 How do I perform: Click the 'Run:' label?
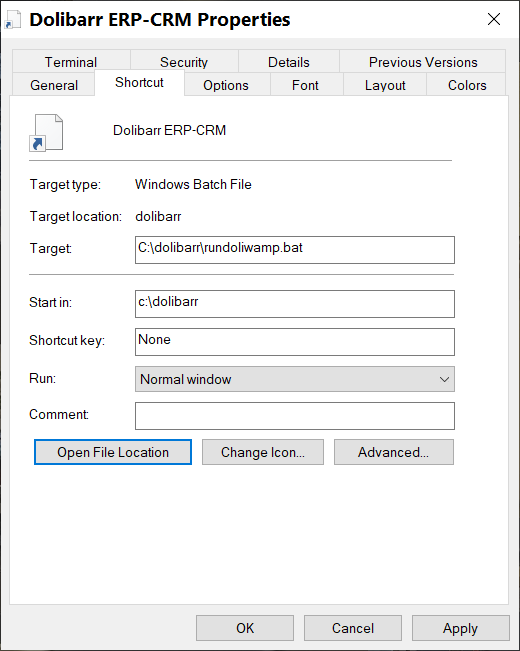(42, 378)
